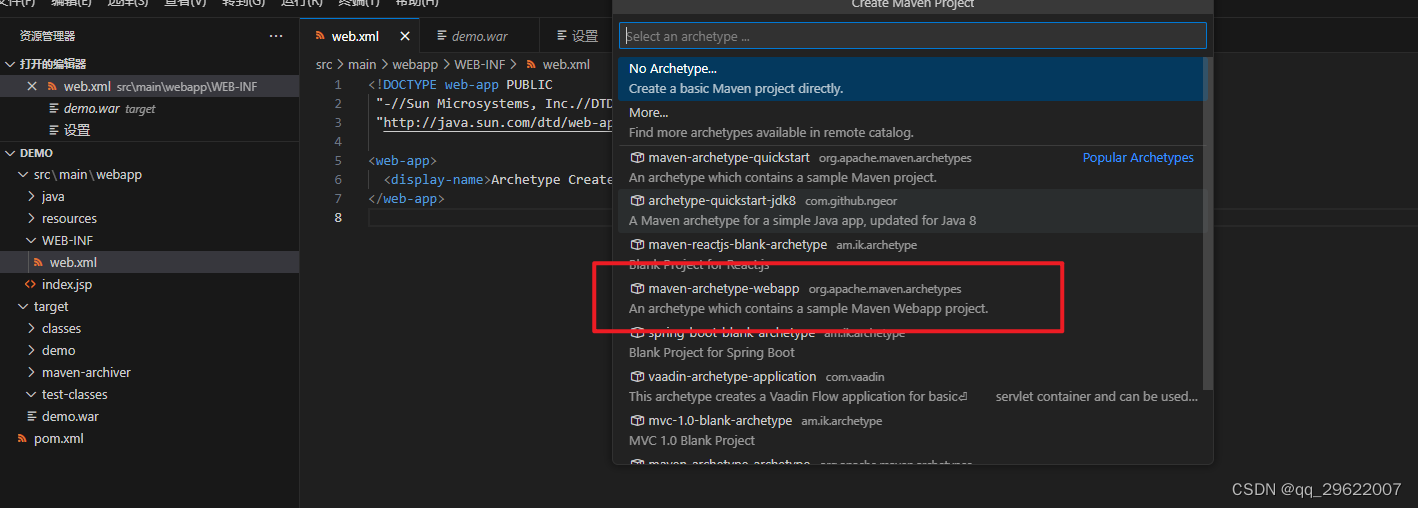Screen dimensions: 1418x508
Task: Collapse the WEB-INF folder
Action: tap(32, 241)
